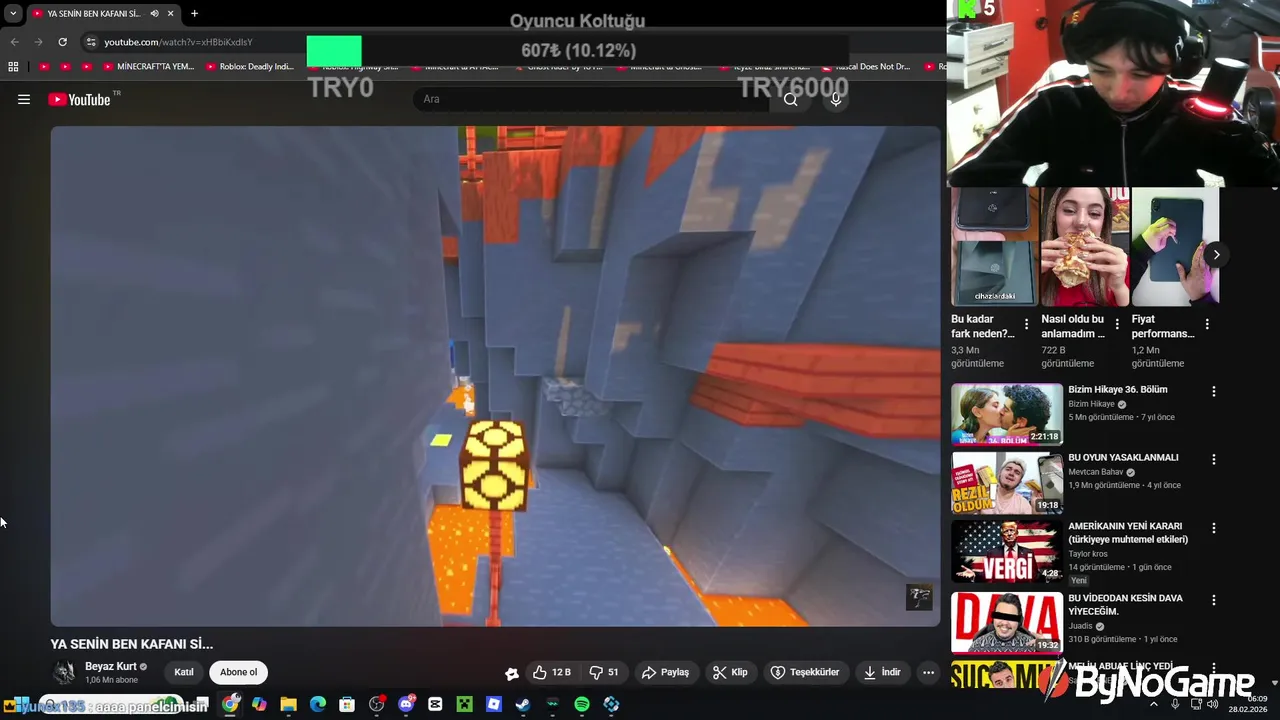Open the Chrome tab search dropdown
This screenshot has width=1280, height=720.
point(13,13)
